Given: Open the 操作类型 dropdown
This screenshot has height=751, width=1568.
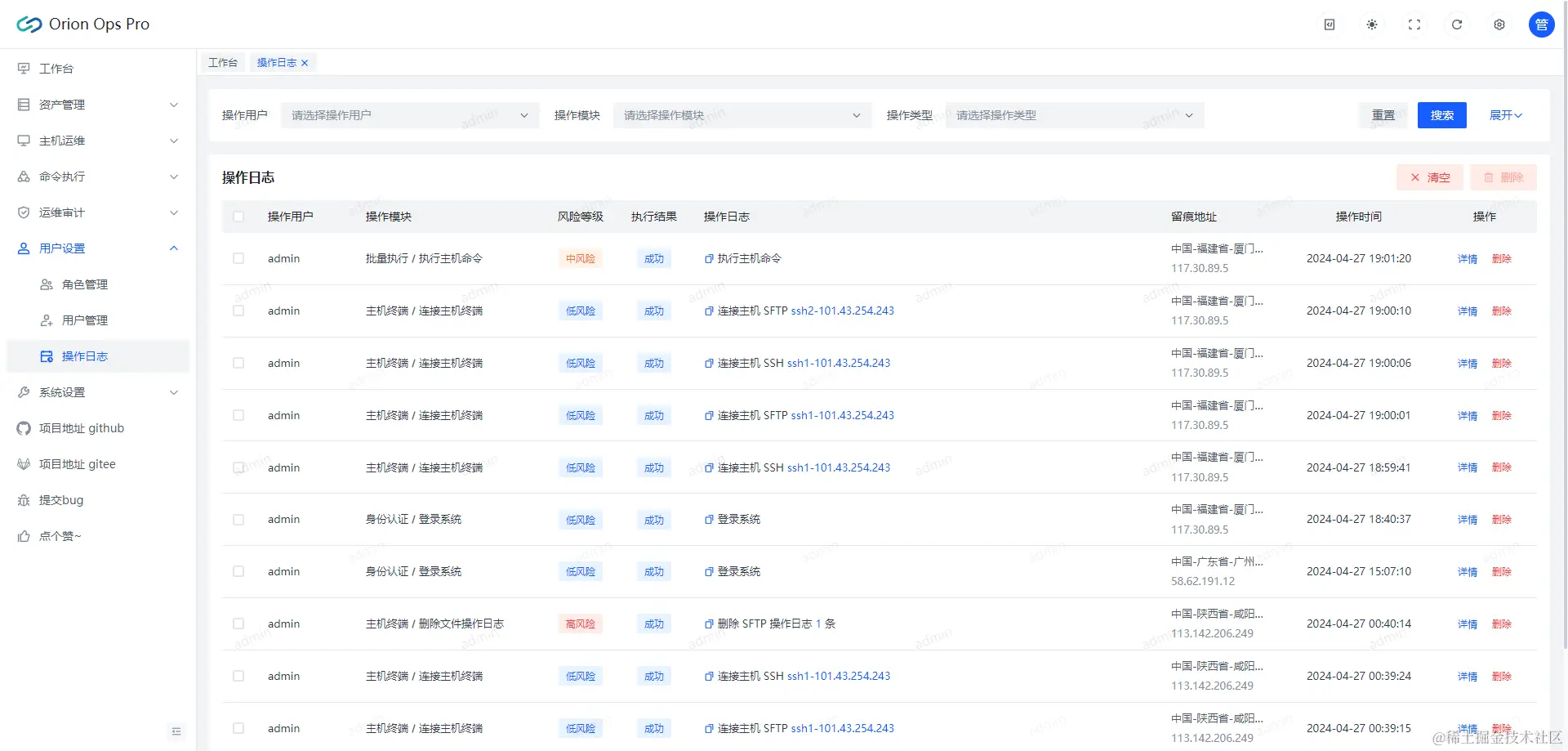Looking at the screenshot, I should pyautogui.click(x=1075, y=115).
